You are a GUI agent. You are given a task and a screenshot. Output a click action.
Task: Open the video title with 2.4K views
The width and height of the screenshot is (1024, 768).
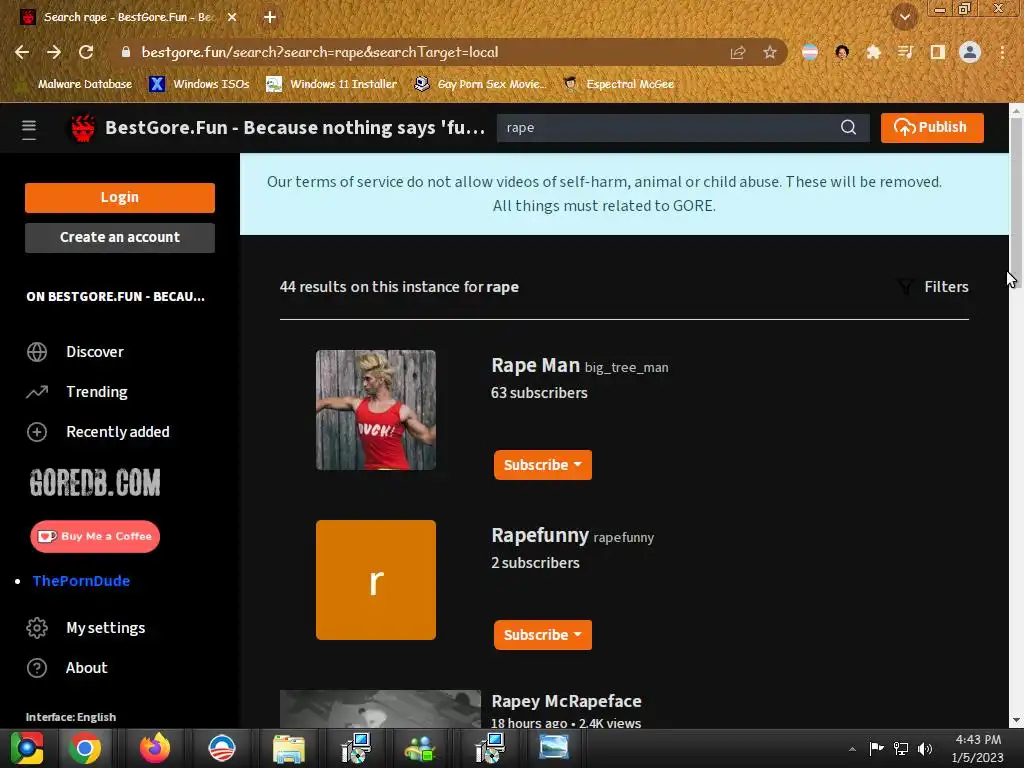coord(566,701)
